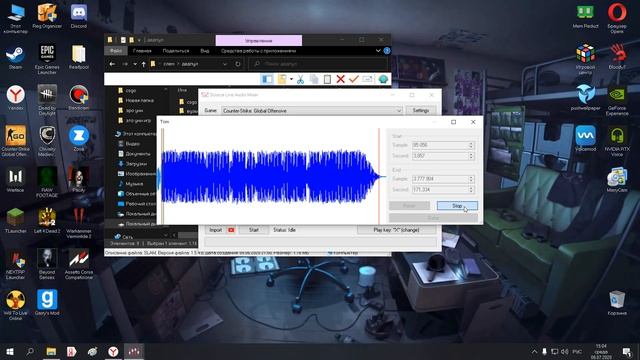Select the trim start marker on waveform

[x=163, y=176]
